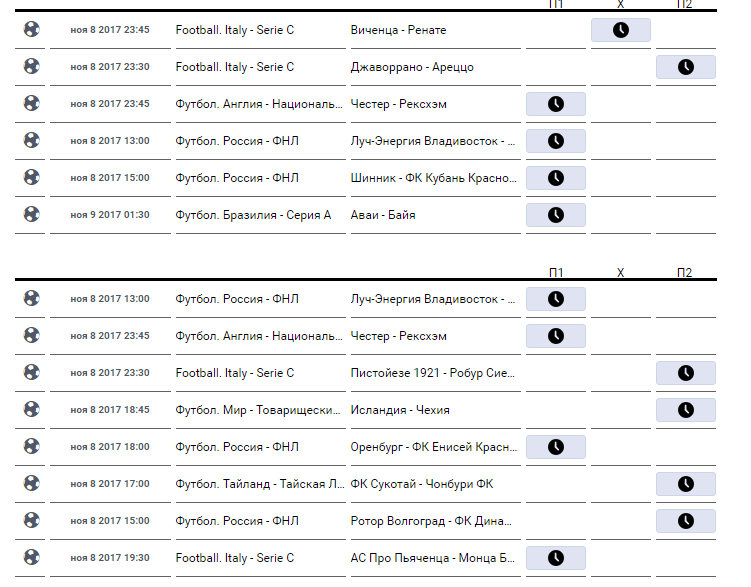751x587 pixels.
Task: Click the ball icon in the ФК Сукотай row
Action: tap(32, 483)
